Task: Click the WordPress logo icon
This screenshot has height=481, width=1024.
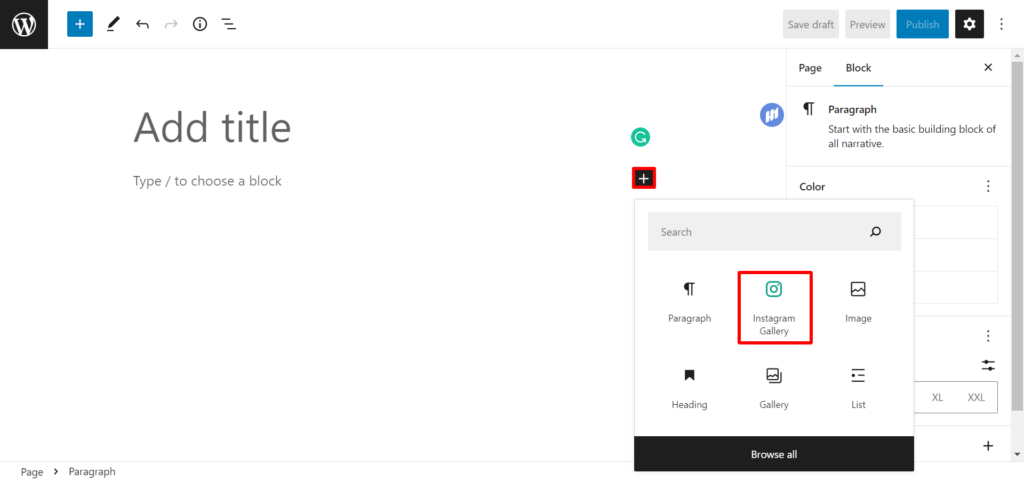Action: coord(24,24)
